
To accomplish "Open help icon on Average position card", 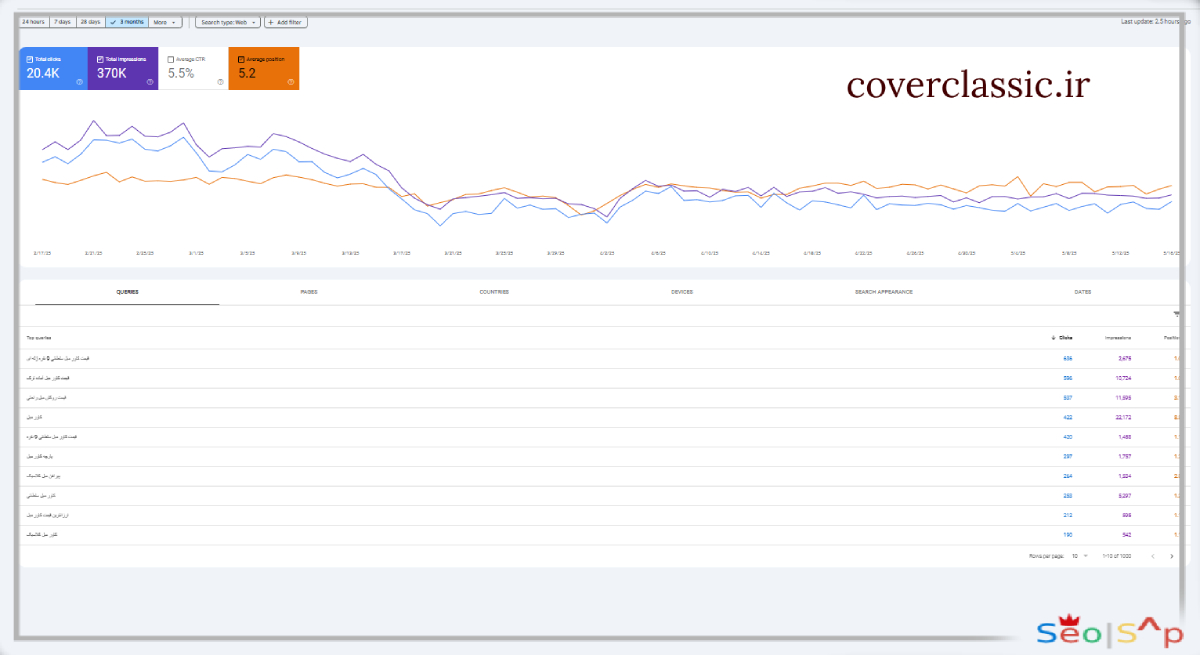I will pyautogui.click(x=290, y=82).
